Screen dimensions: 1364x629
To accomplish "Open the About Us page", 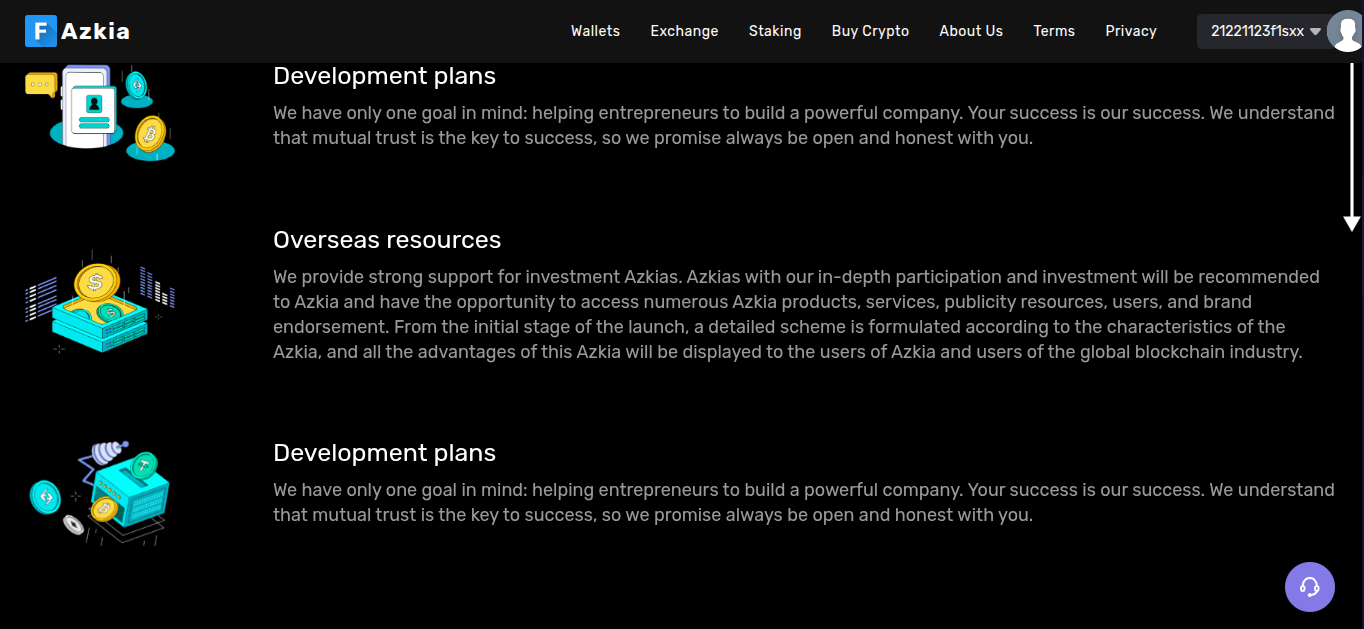I will point(971,31).
